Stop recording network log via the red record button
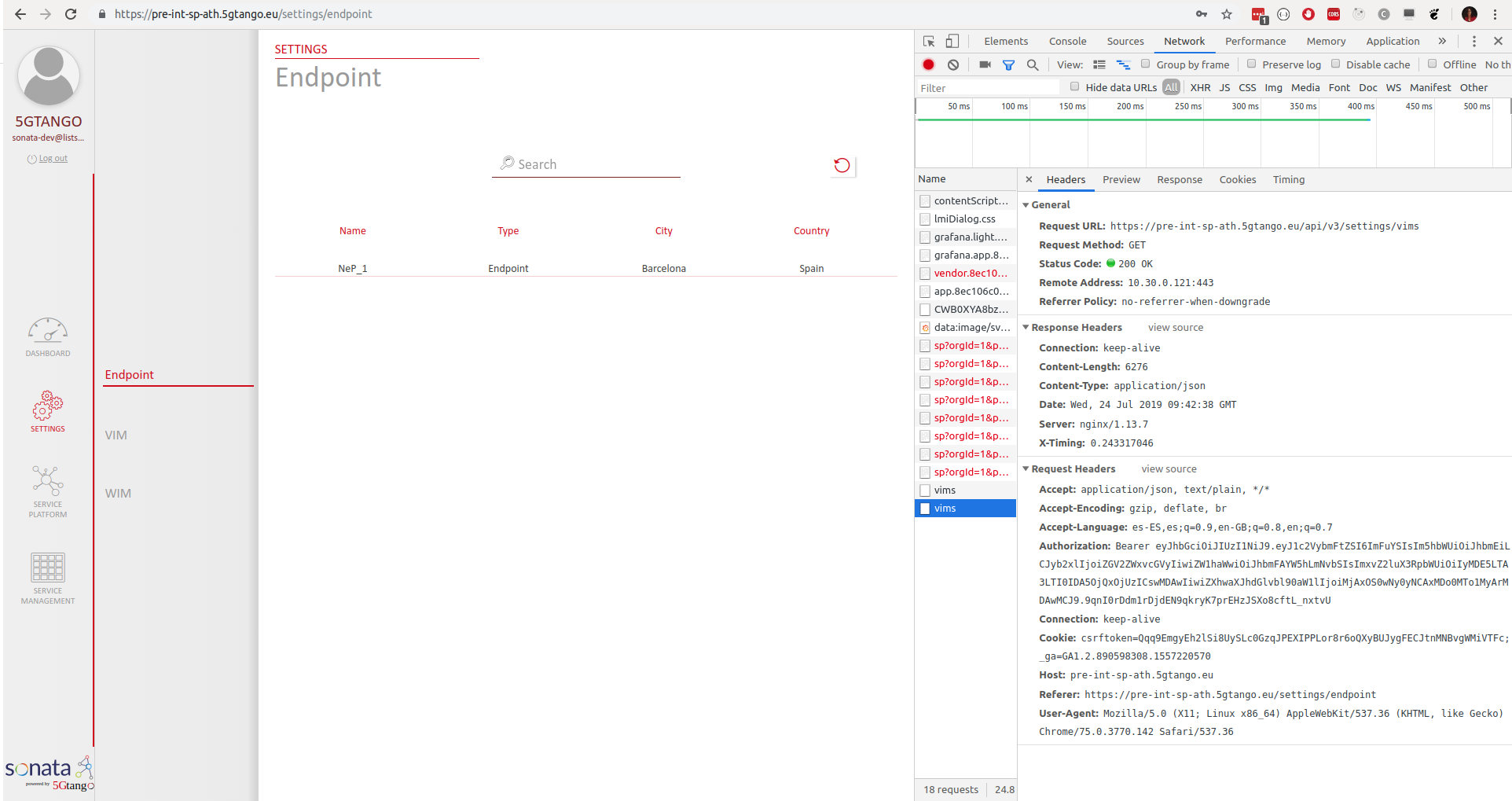Screen dimensions: 1512x801 coord(928,64)
